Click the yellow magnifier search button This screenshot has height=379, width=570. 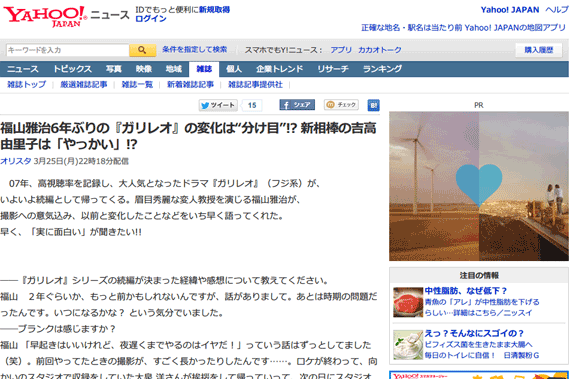pyautogui.click(x=142, y=50)
